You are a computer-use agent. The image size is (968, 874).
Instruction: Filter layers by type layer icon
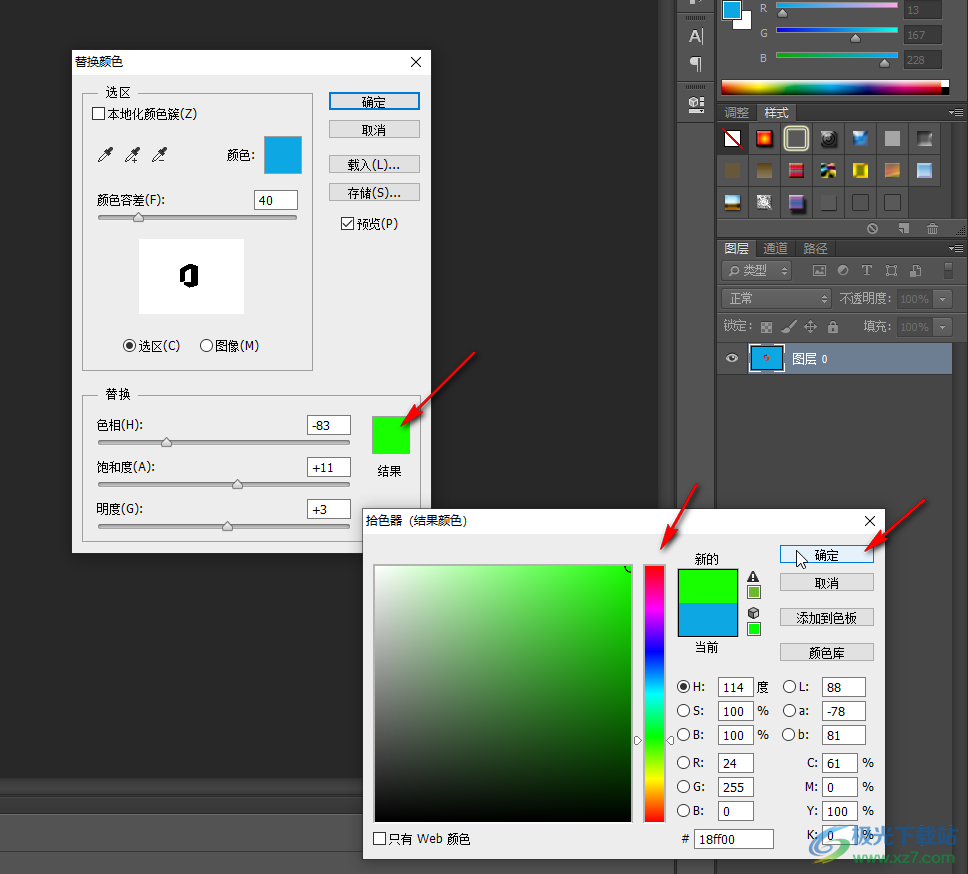pyautogui.click(x=867, y=270)
